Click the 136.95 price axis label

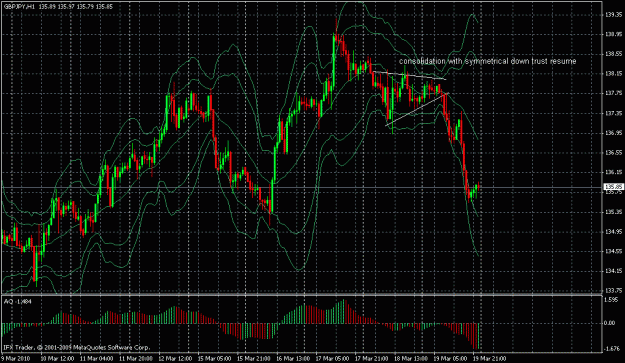point(614,133)
